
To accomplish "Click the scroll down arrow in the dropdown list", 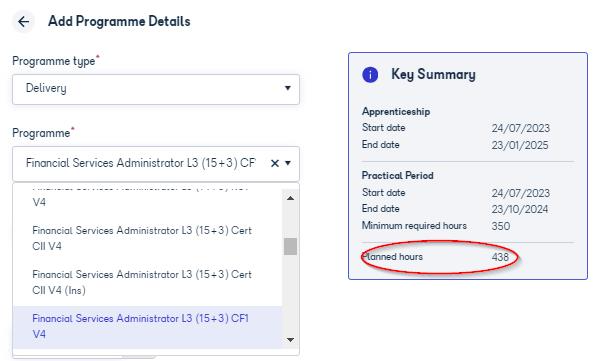I will pyautogui.click(x=291, y=340).
